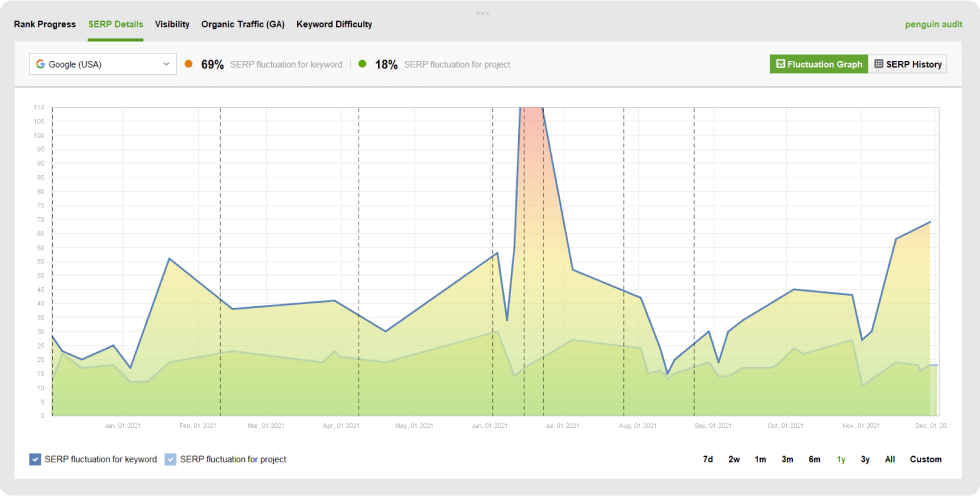The width and height of the screenshot is (980, 496).
Task: Toggle the SERP fluctuation for project checkbox
Action: tap(171, 459)
